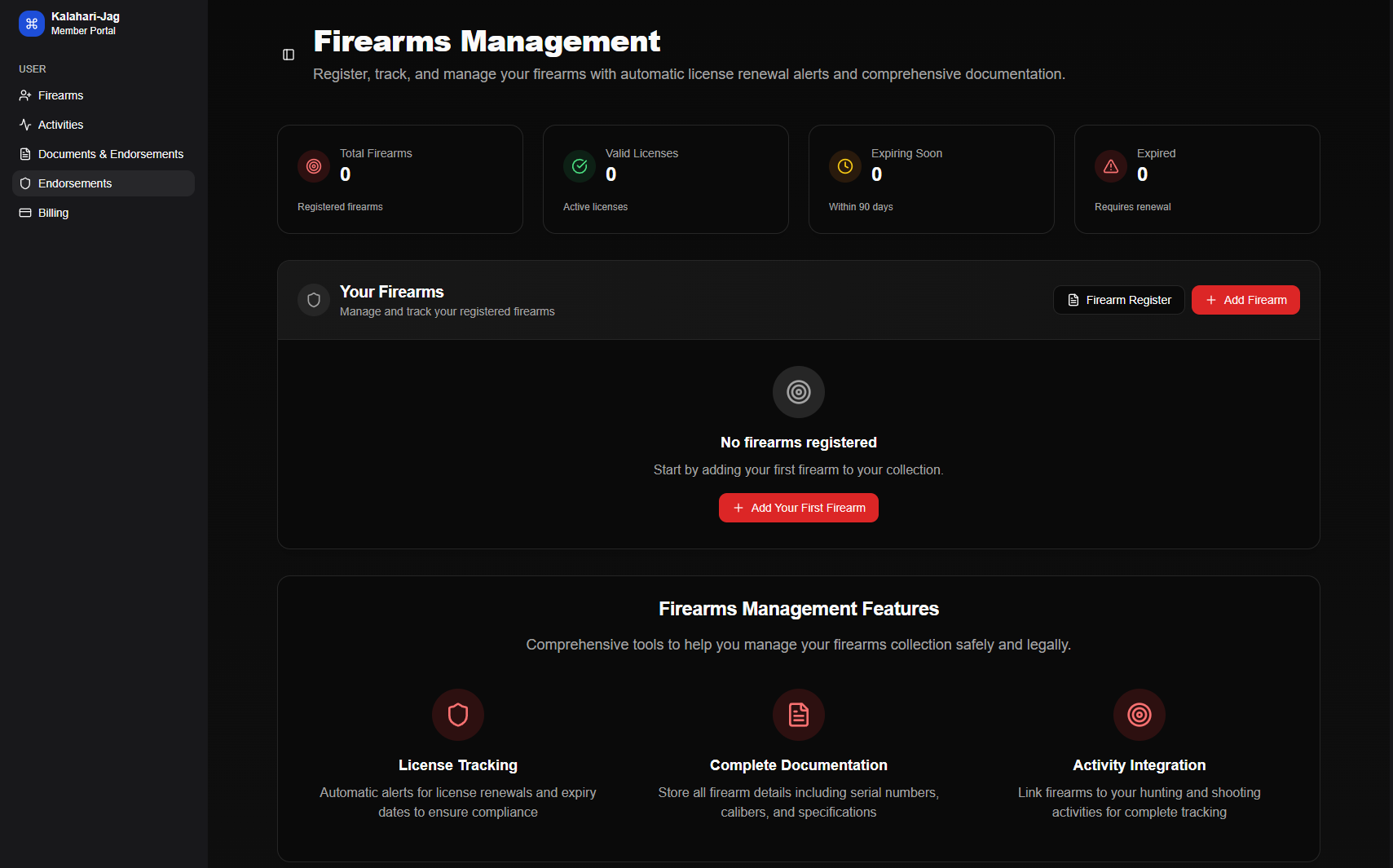
Task: Click the Your Firearms shield icon
Action: pos(313,300)
